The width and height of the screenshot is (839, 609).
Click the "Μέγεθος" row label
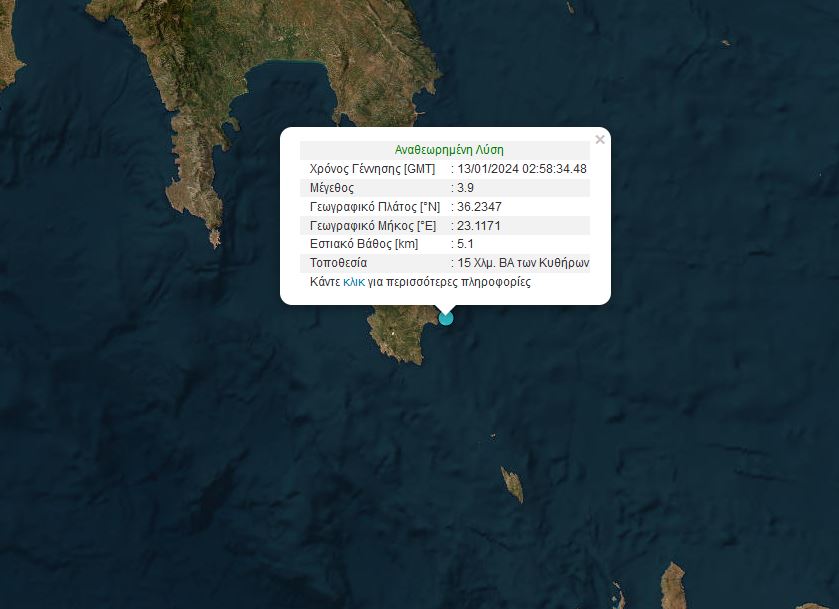pyautogui.click(x=332, y=188)
